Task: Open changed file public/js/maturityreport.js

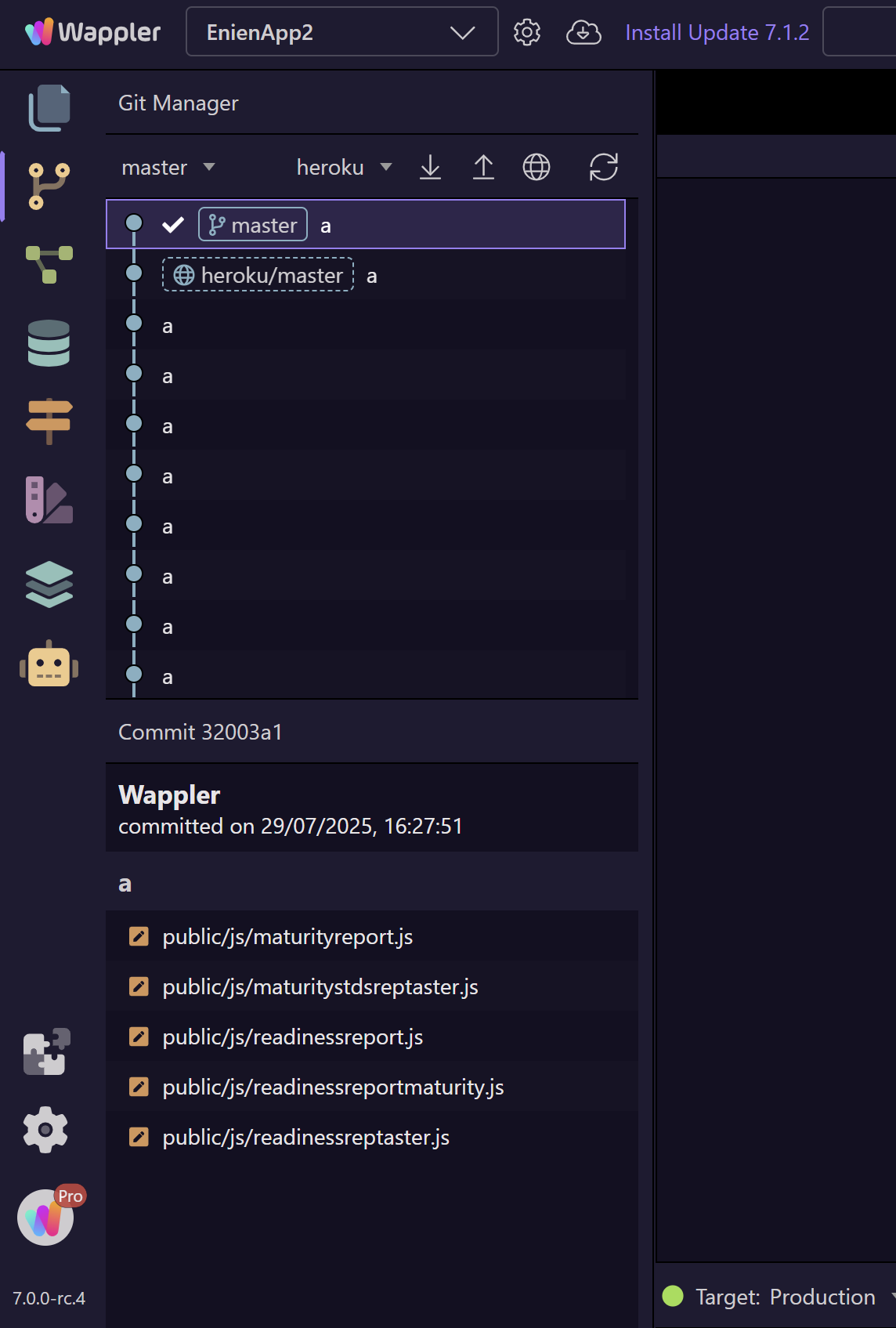Action: point(287,936)
